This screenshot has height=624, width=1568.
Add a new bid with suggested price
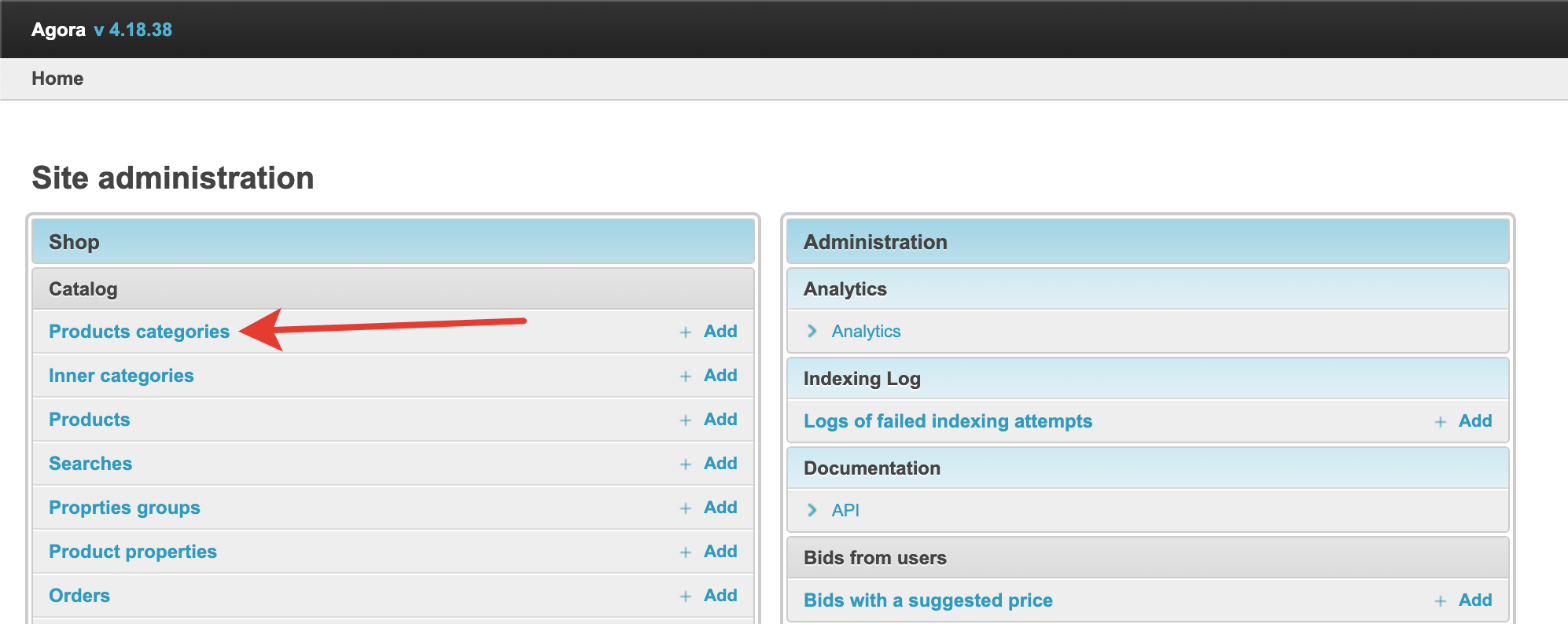(1474, 600)
